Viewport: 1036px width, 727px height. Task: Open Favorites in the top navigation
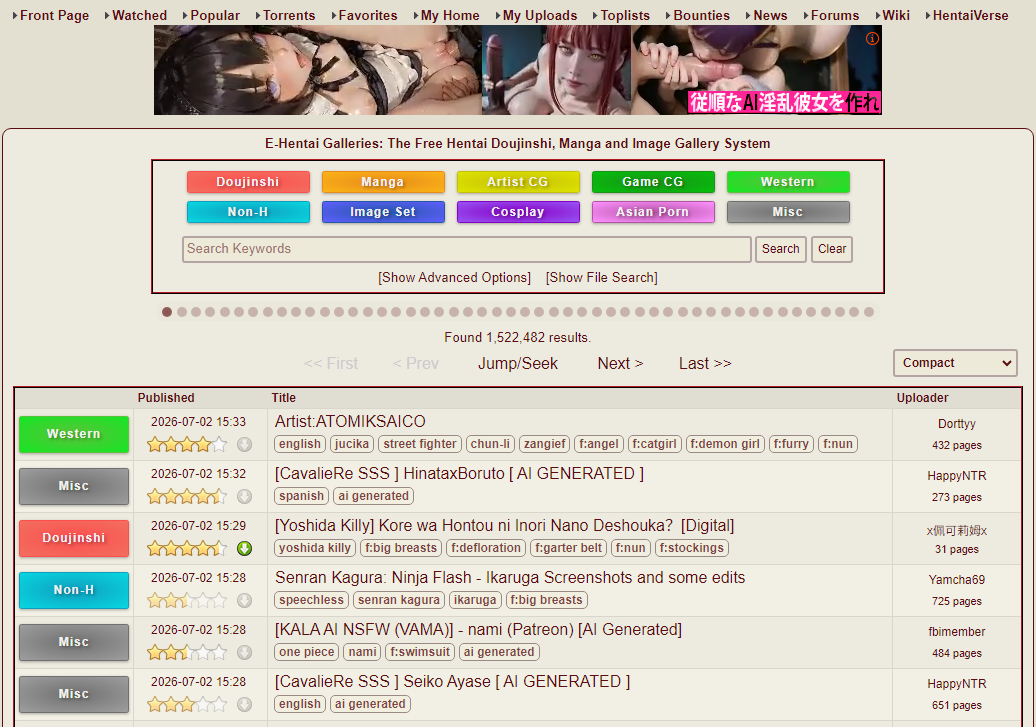coord(367,15)
